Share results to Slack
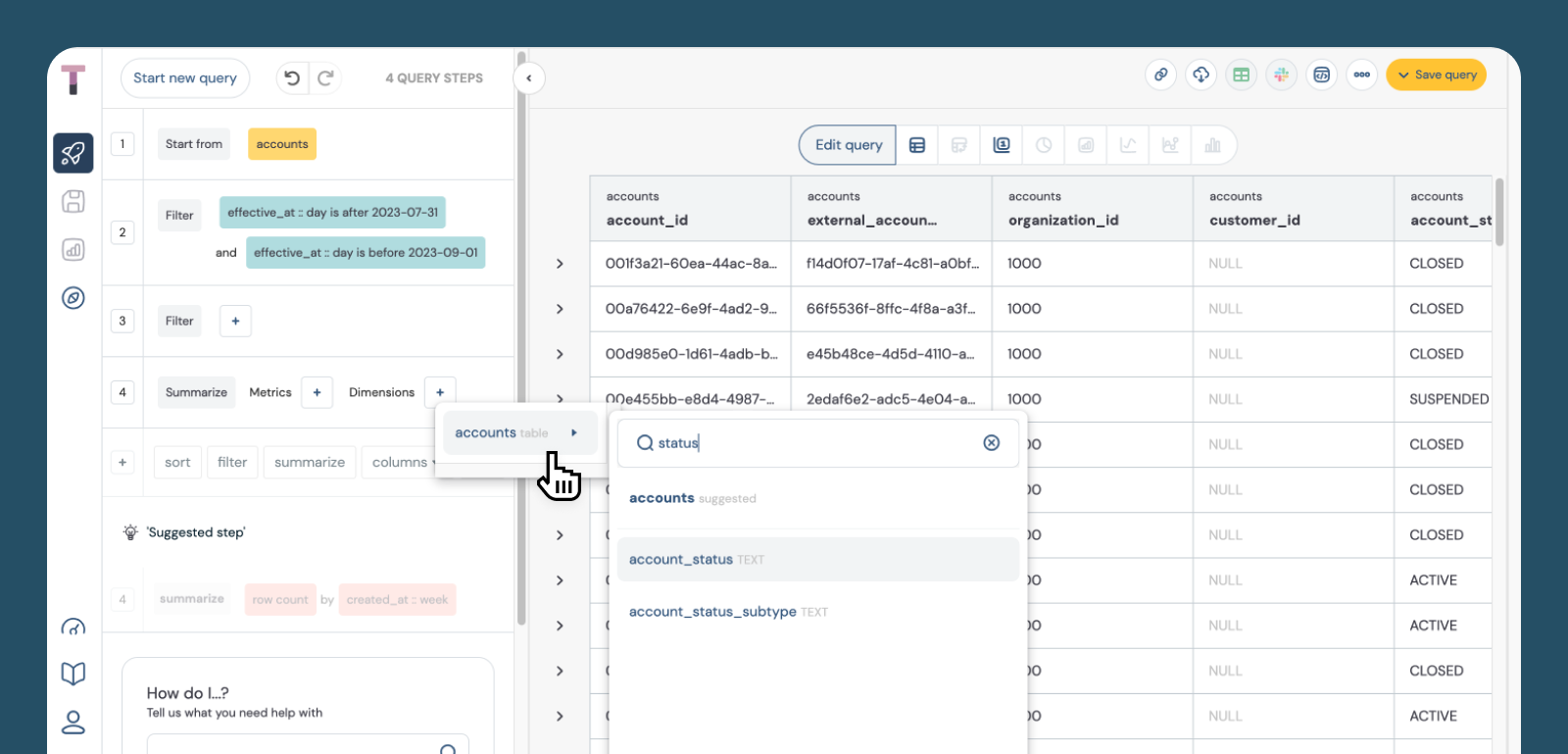Image resolution: width=1568 pixels, height=754 pixels. point(1282,75)
